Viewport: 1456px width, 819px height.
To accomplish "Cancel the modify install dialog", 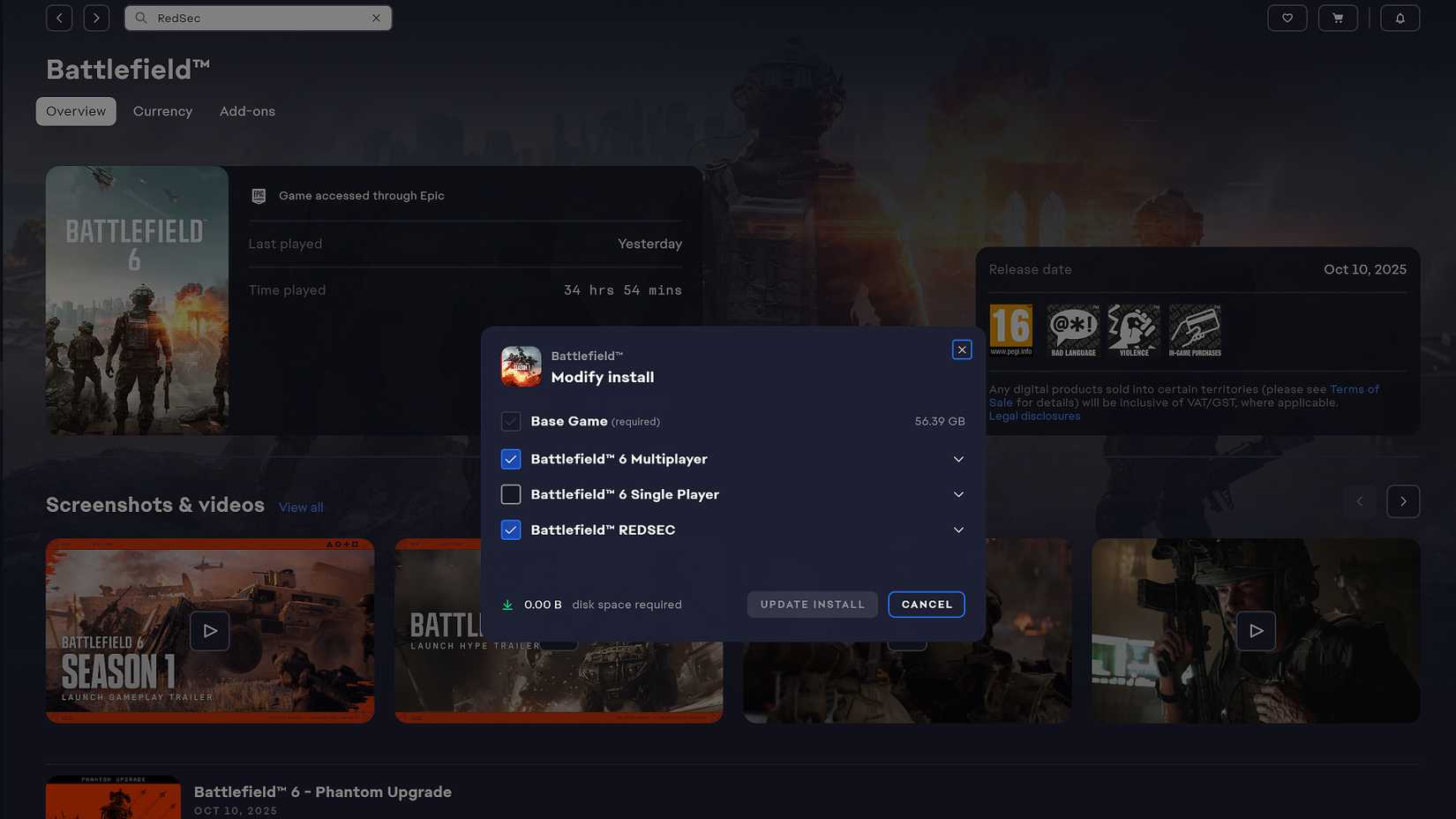I will point(926,604).
